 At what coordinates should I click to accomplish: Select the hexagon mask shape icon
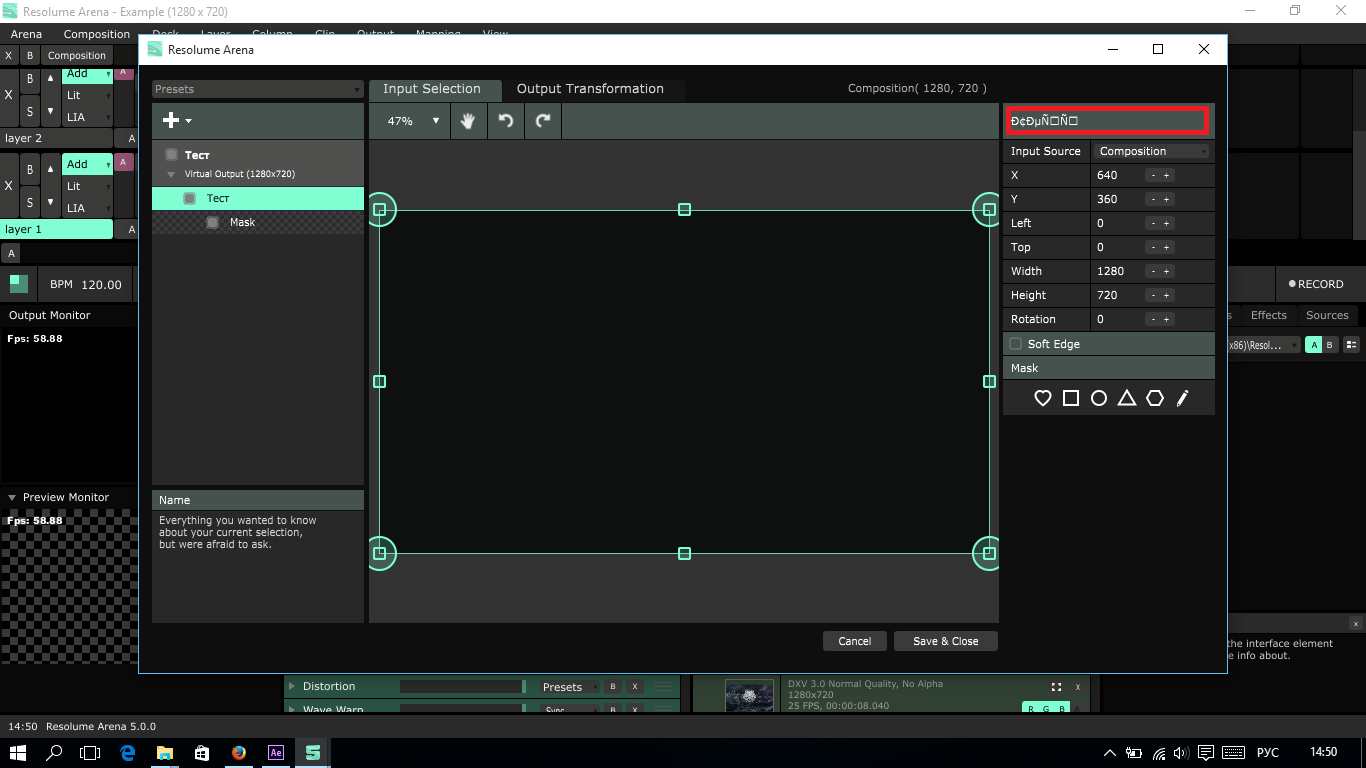point(1154,398)
